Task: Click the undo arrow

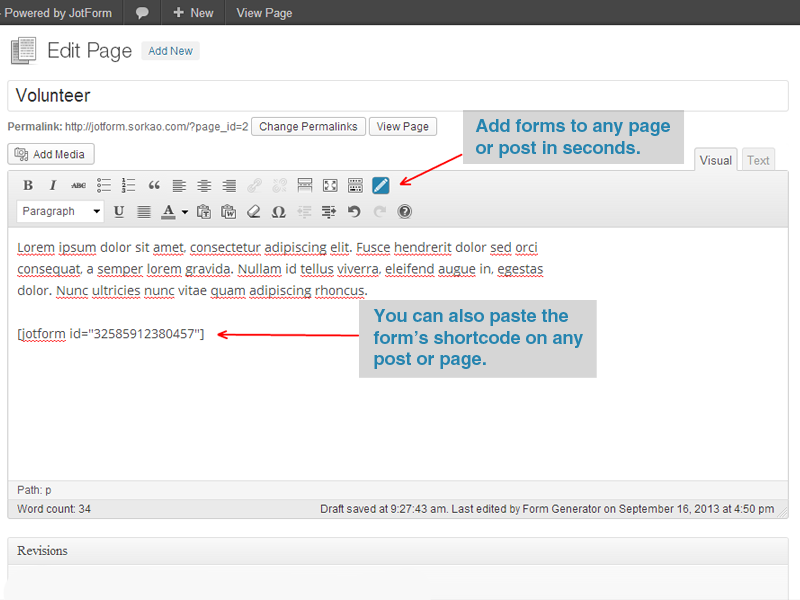Action: coord(354,211)
